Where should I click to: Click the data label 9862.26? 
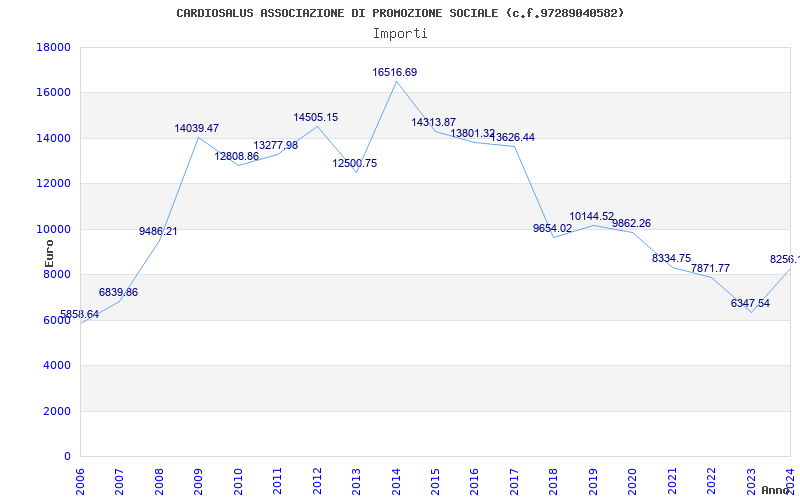click(x=632, y=223)
